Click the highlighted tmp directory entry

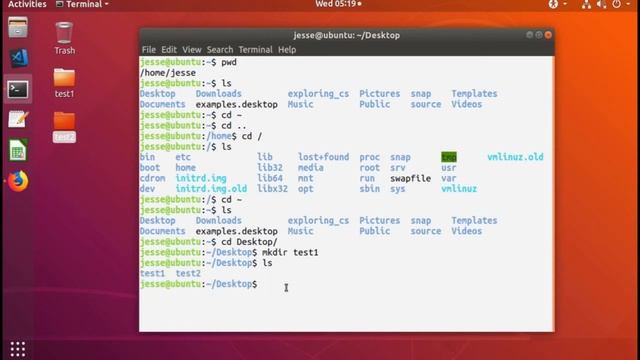[449, 157]
